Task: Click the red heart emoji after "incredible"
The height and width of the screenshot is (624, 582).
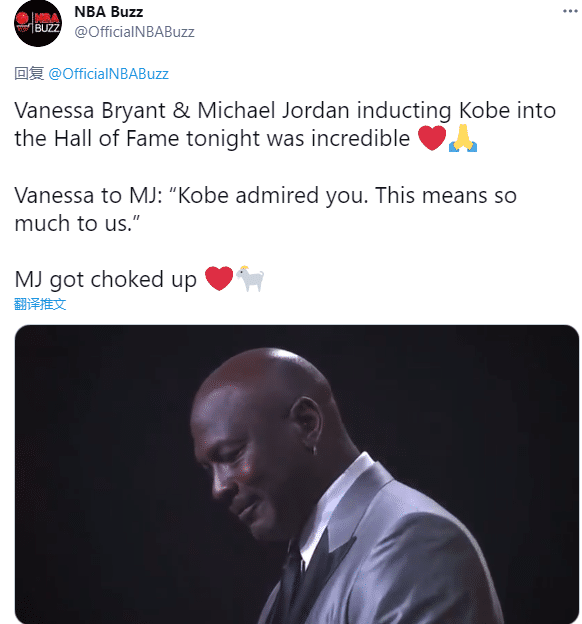Action: pos(432,138)
